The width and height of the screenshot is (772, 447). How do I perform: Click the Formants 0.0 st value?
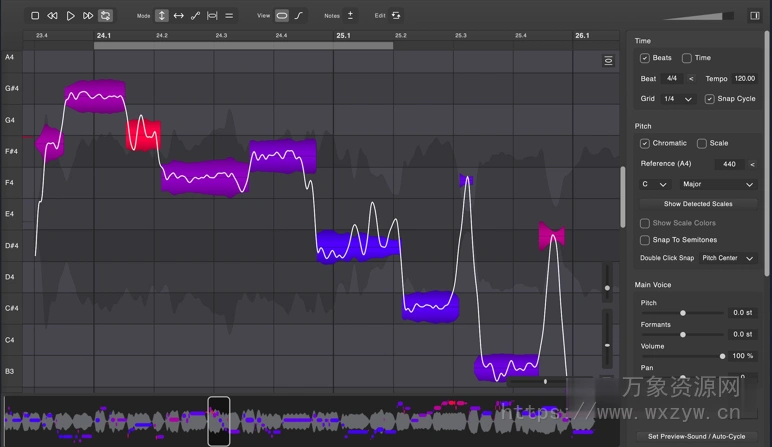[x=742, y=334]
